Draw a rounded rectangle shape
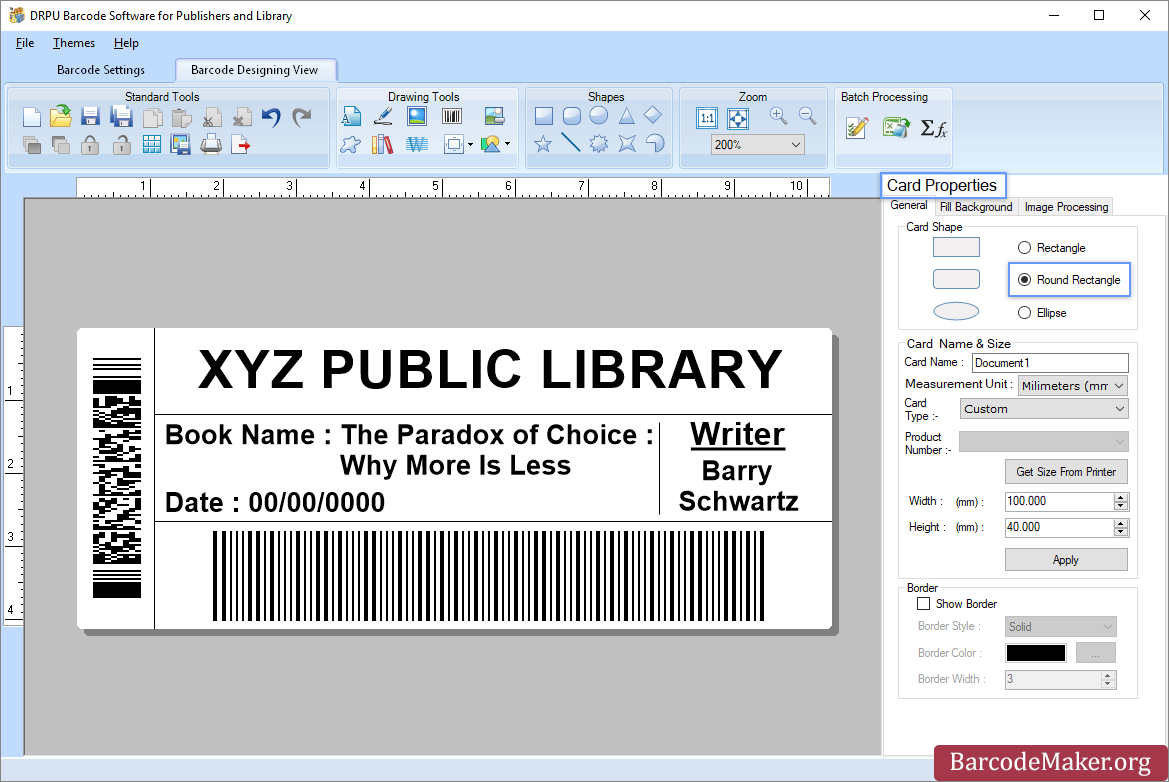The image size is (1169, 782). coord(572,116)
